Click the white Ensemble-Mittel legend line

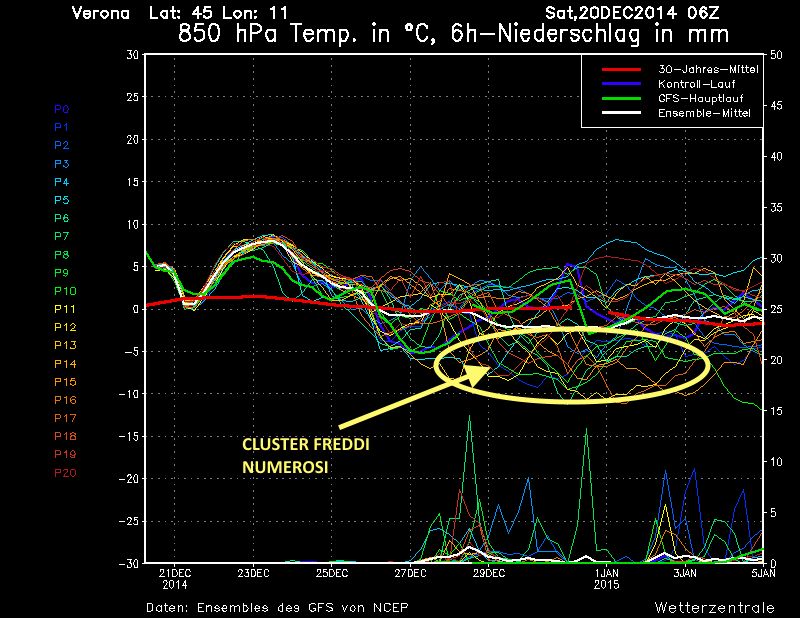point(621,113)
